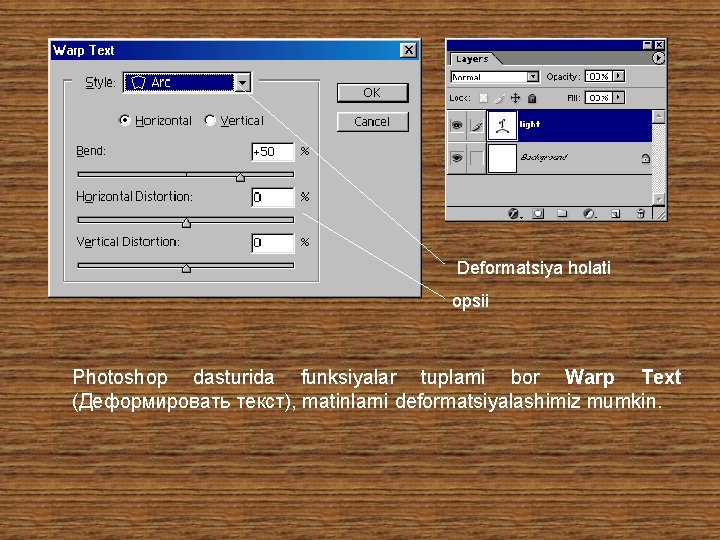Create new fill or adjustment layer
720x540 pixels.
pyautogui.click(x=589, y=214)
